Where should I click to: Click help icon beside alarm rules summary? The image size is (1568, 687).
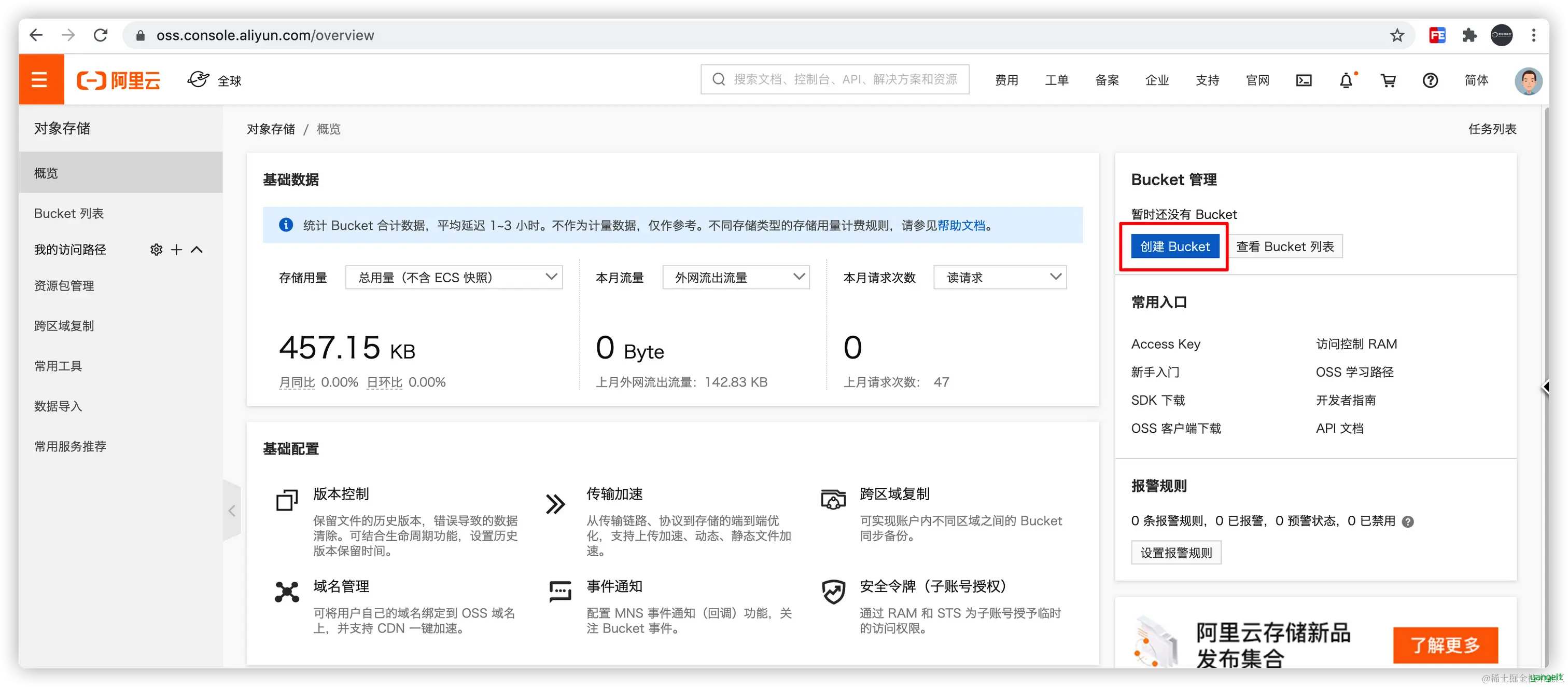pyautogui.click(x=1408, y=521)
